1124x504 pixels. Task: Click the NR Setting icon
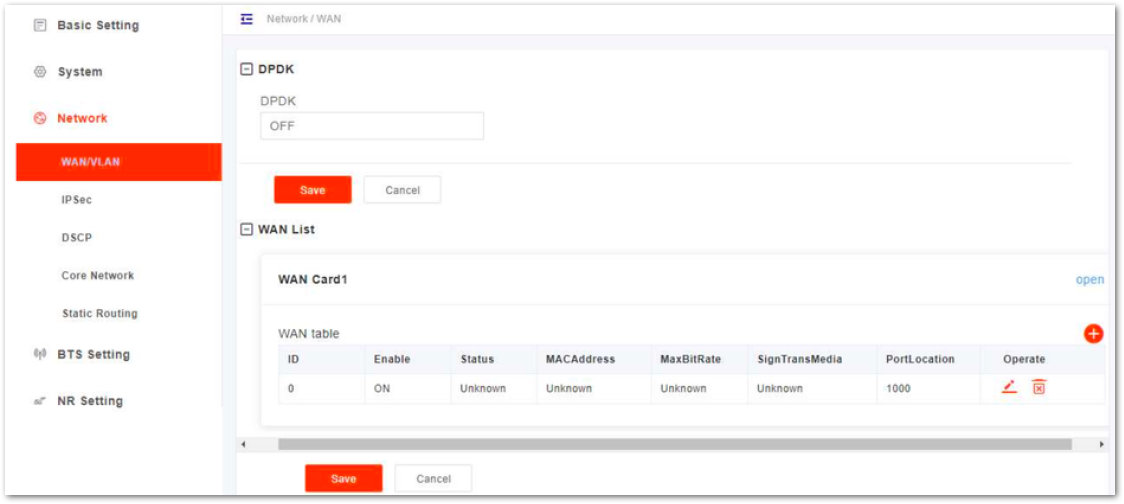click(40, 401)
